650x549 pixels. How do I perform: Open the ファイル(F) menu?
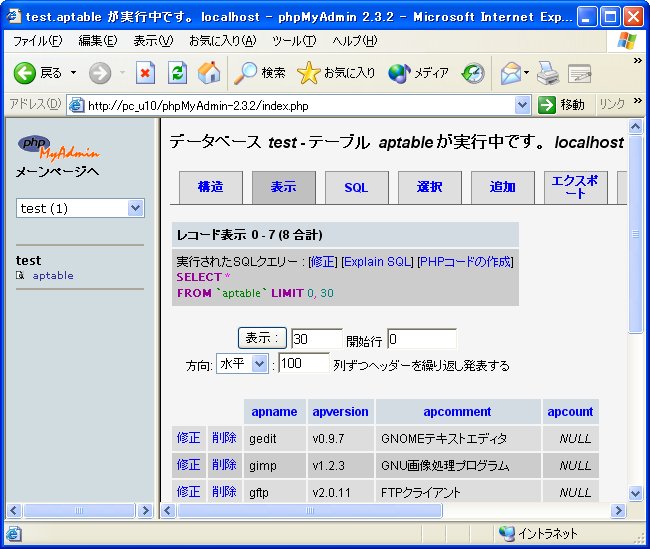pos(38,41)
